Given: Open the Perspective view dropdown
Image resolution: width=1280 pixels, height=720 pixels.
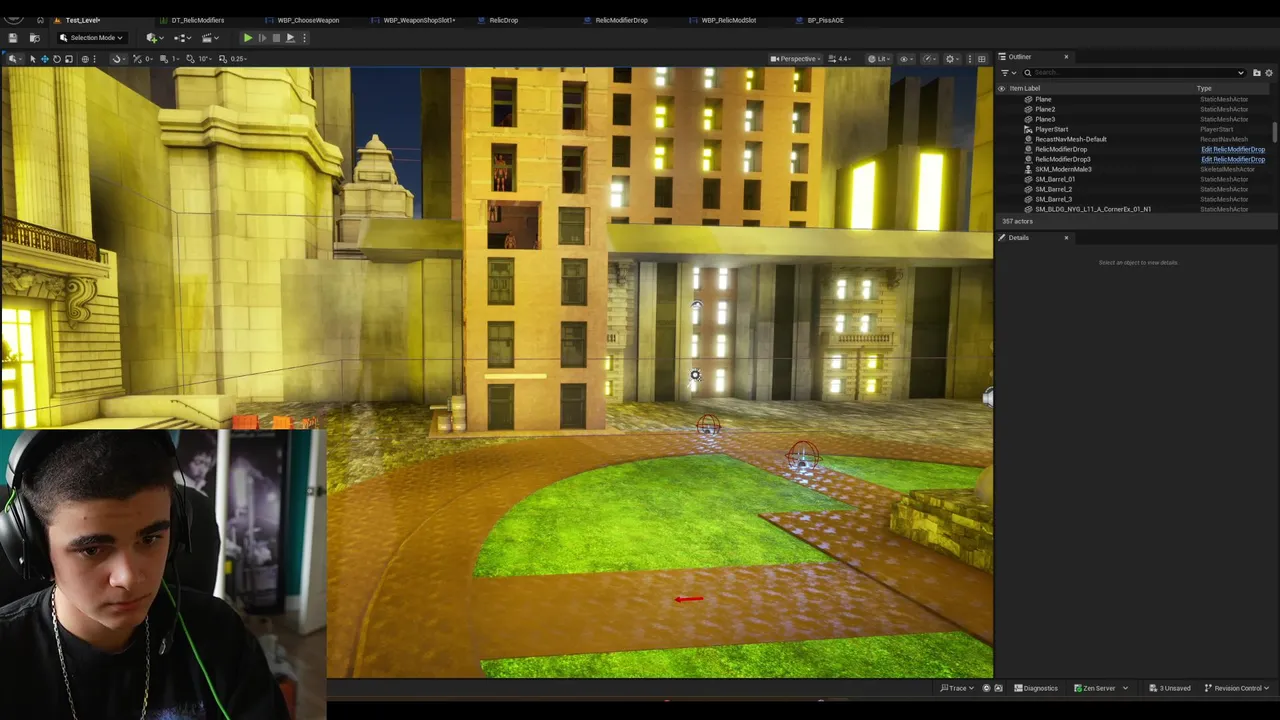Looking at the screenshot, I should coord(794,59).
